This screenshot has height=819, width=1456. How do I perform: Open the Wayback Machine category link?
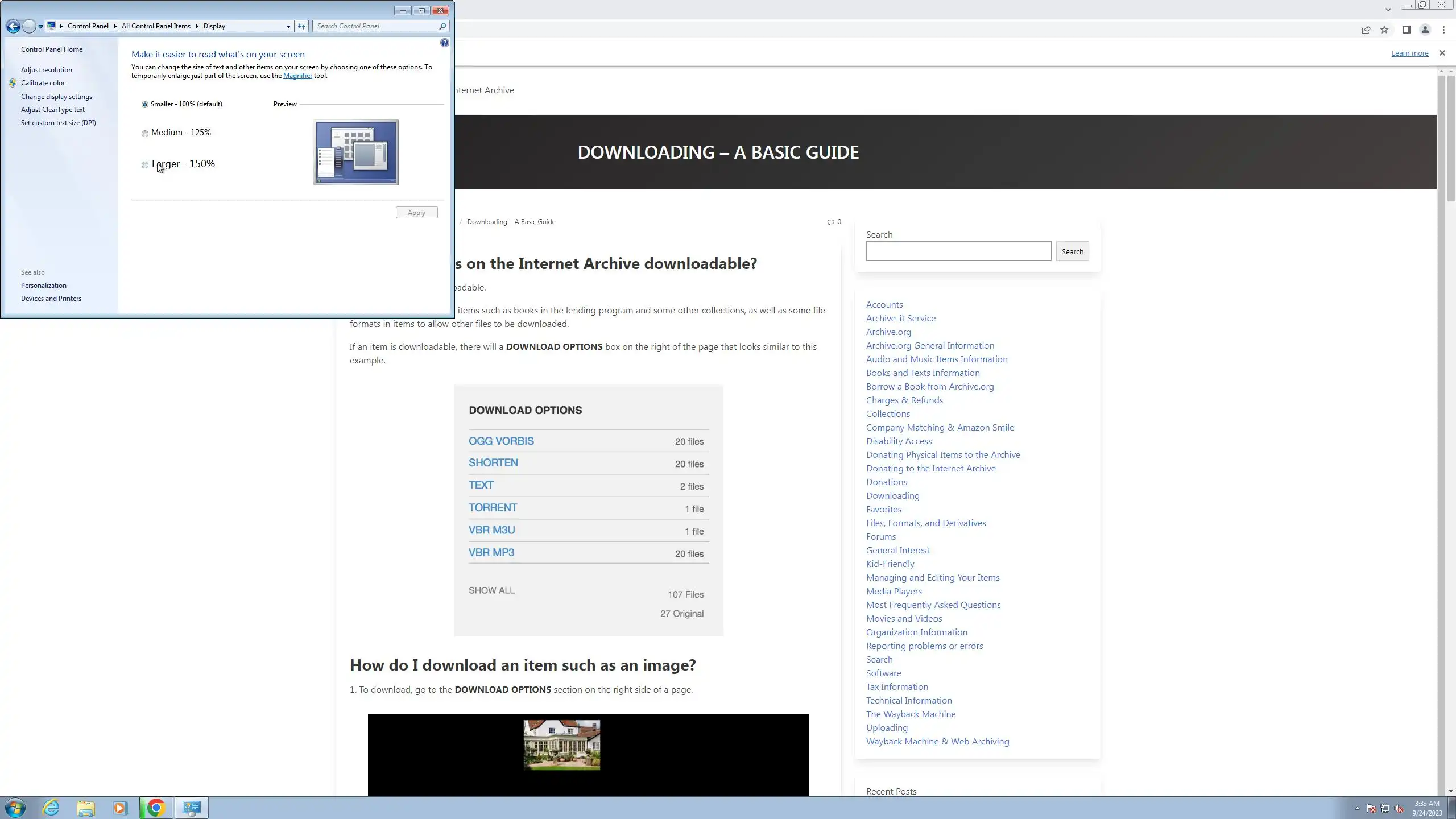[x=911, y=714]
